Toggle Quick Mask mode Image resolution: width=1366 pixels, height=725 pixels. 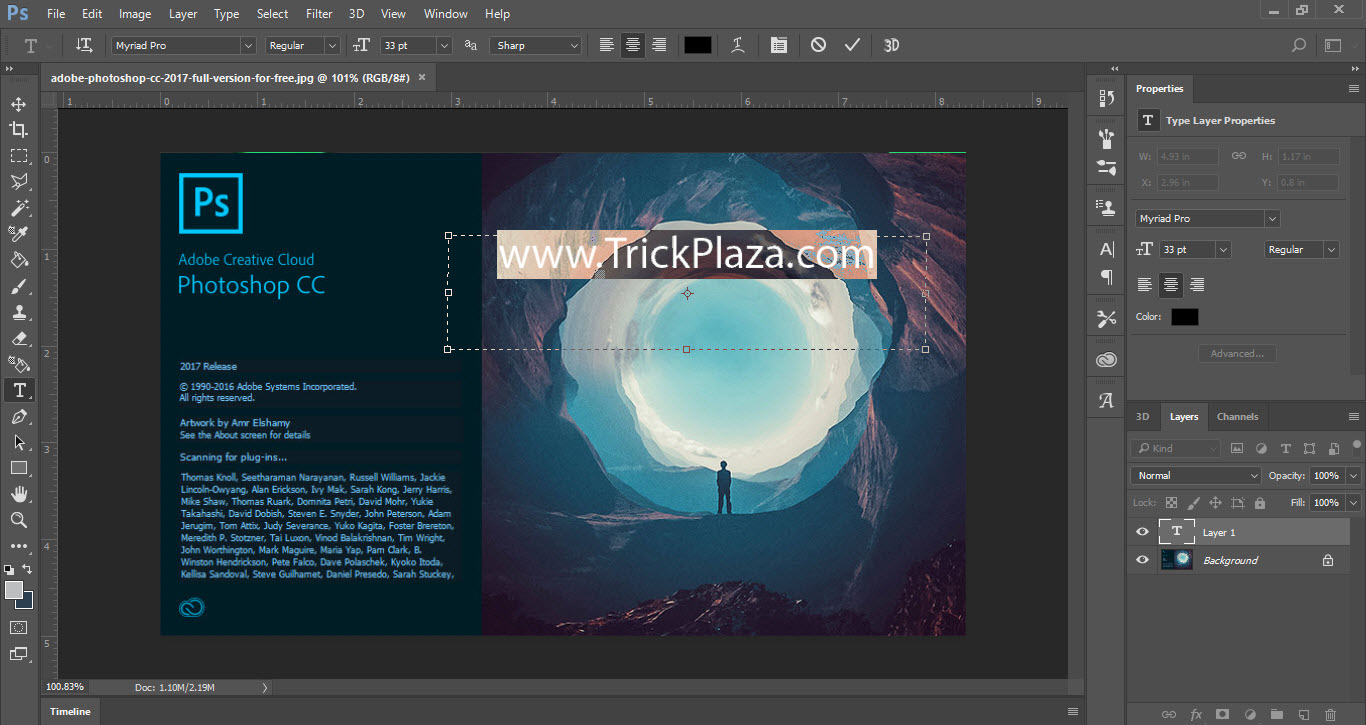click(18, 627)
